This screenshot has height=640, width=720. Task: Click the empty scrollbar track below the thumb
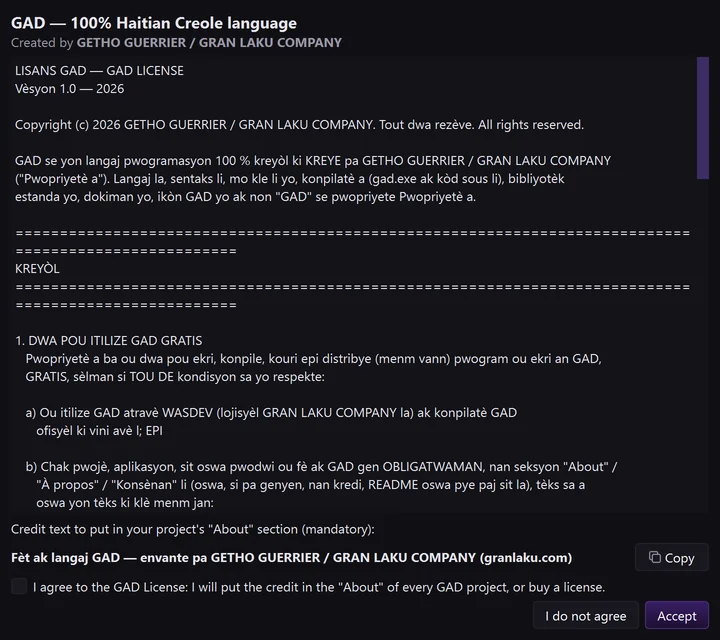tap(703, 344)
